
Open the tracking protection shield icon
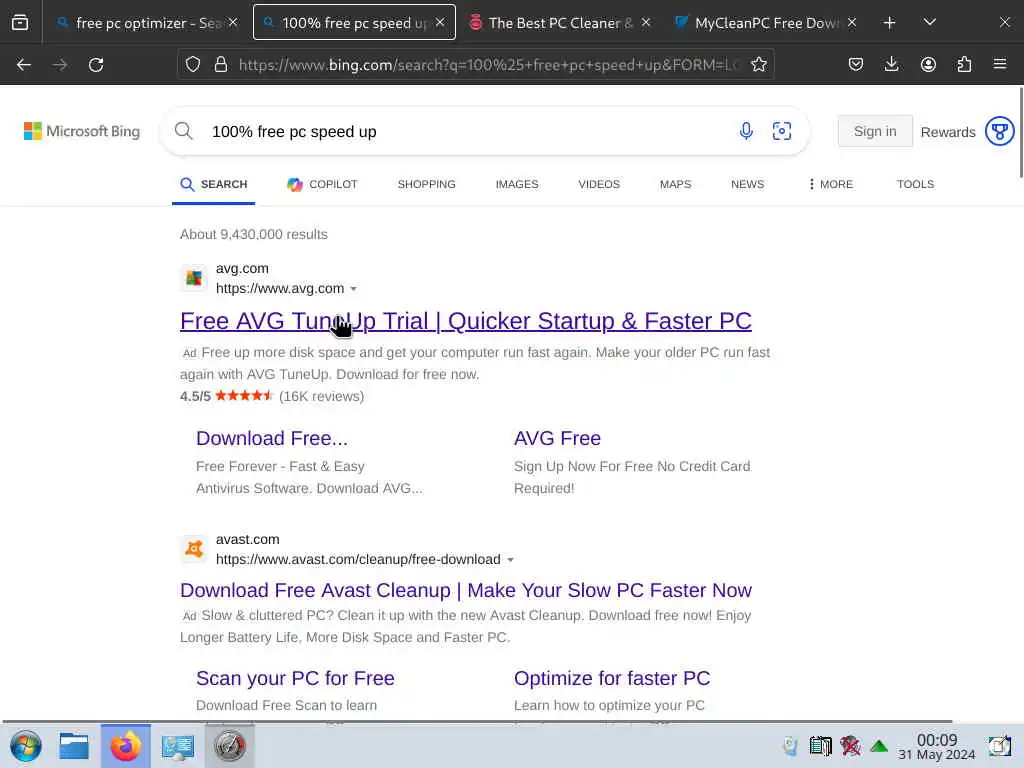tap(193, 65)
